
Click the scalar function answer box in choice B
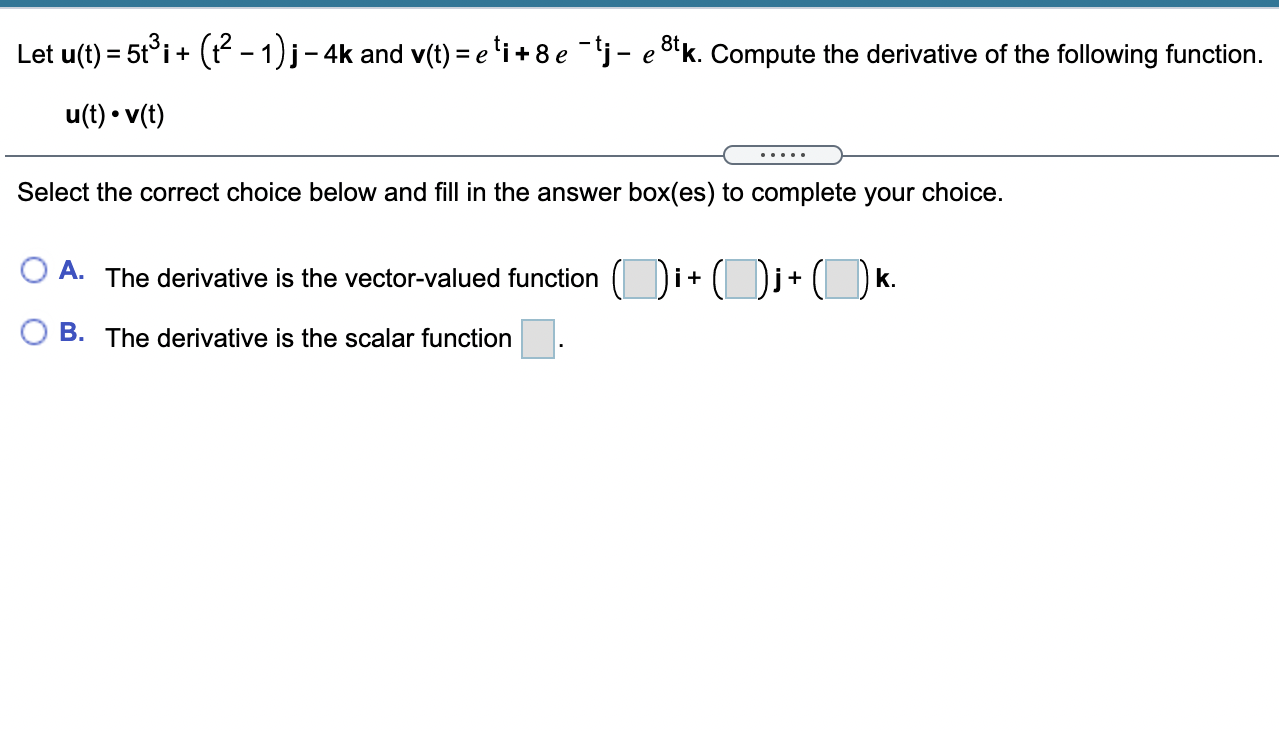click(537, 339)
